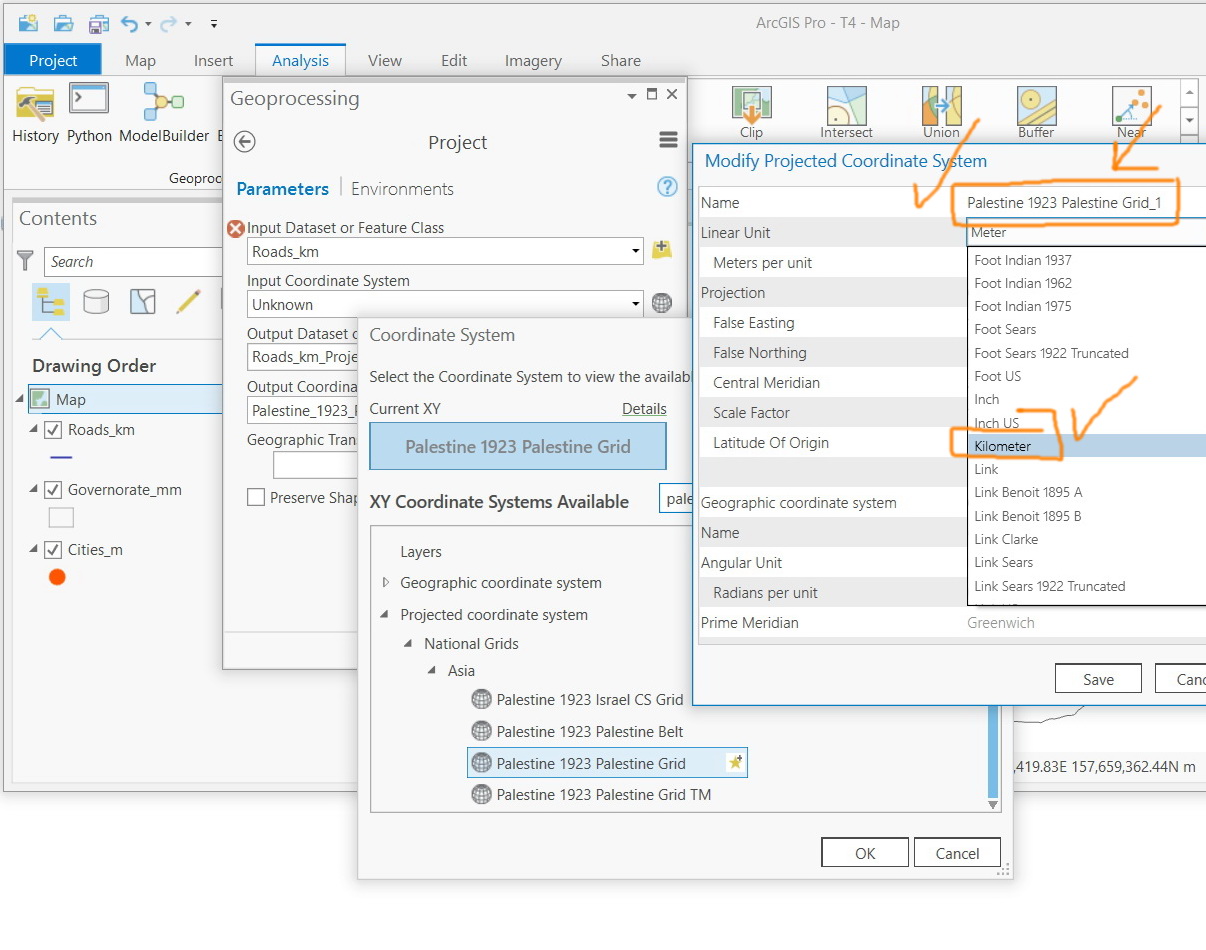Open the Python window tool
The height and width of the screenshot is (950, 1206).
click(89, 112)
